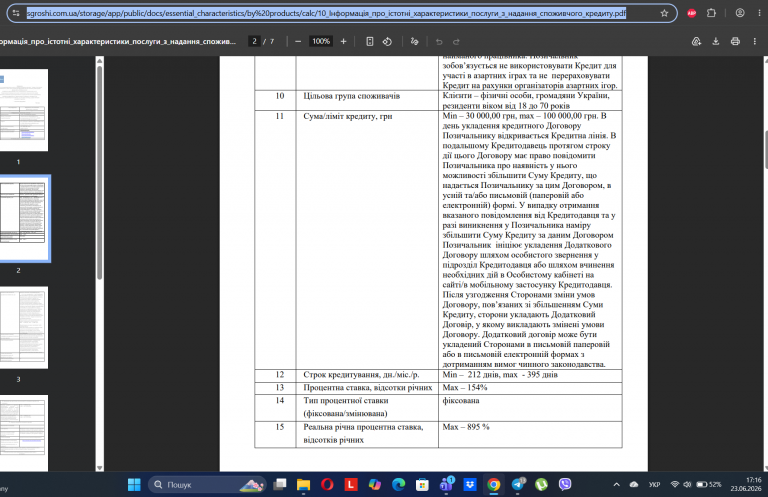Image resolution: width=768 pixels, height=497 pixels.
Task: Click row label 'Цільова група споживачів'
Action: click(352, 96)
